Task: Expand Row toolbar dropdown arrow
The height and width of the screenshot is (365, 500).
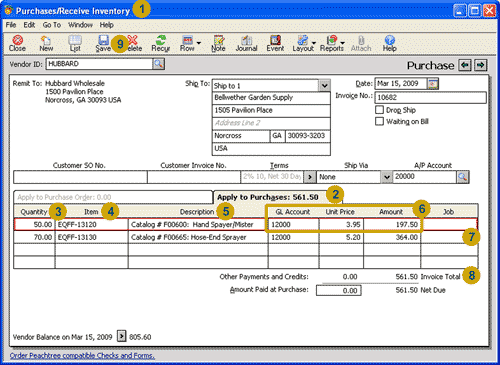Action: click(199, 43)
